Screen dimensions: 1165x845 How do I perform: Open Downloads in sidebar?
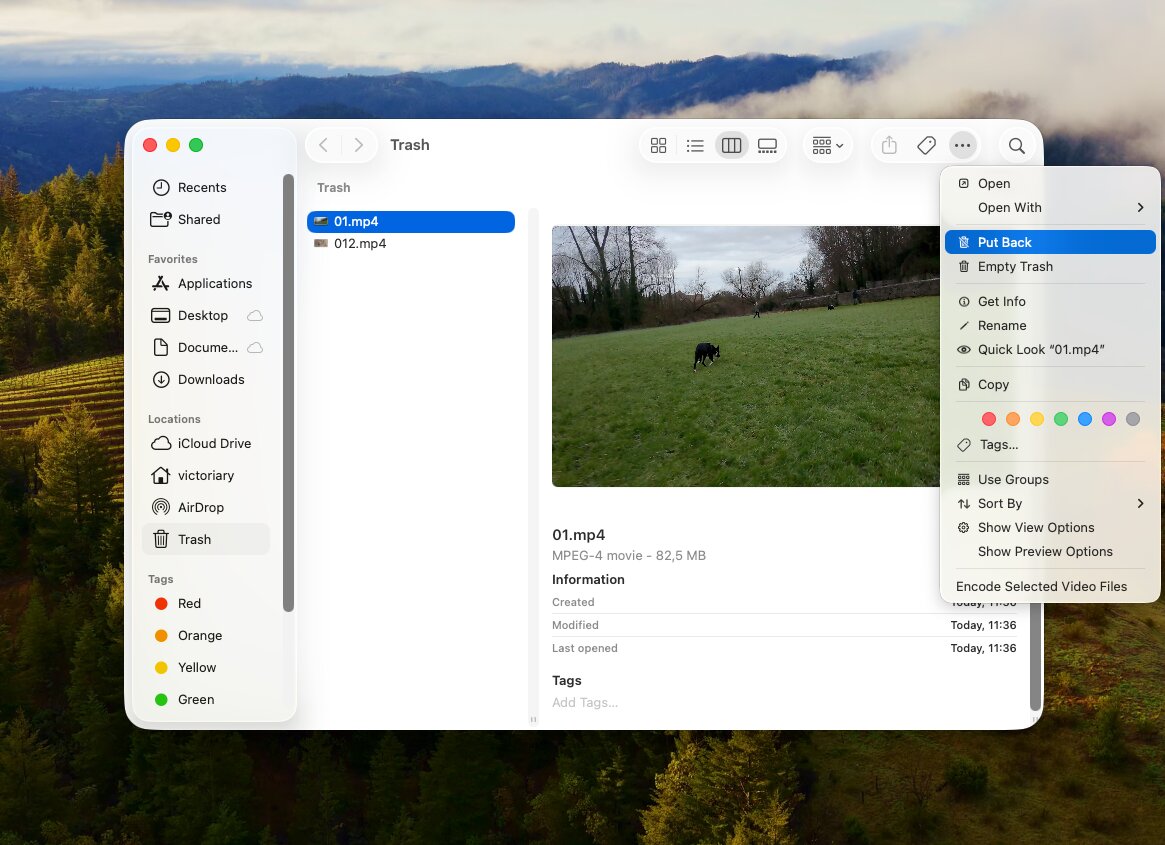click(205, 379)
